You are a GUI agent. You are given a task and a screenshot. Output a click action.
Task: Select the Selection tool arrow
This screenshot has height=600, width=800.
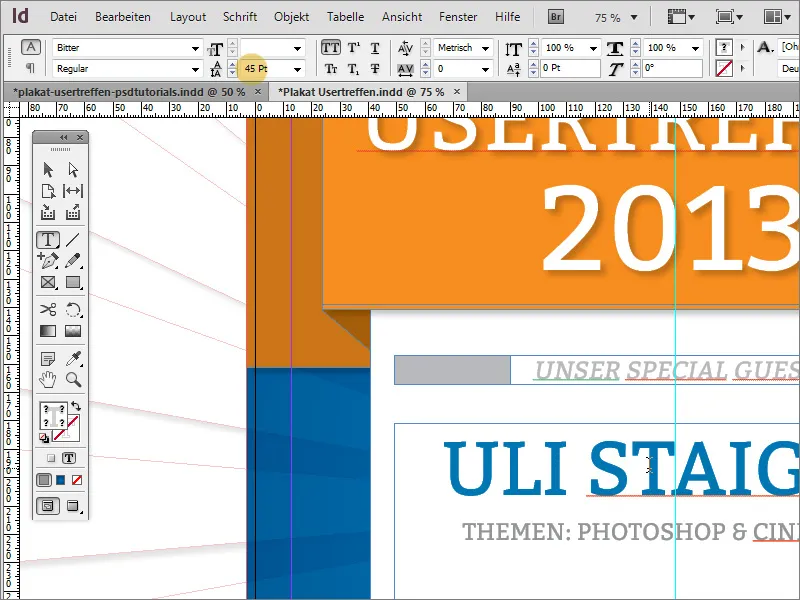click(48, 169)
